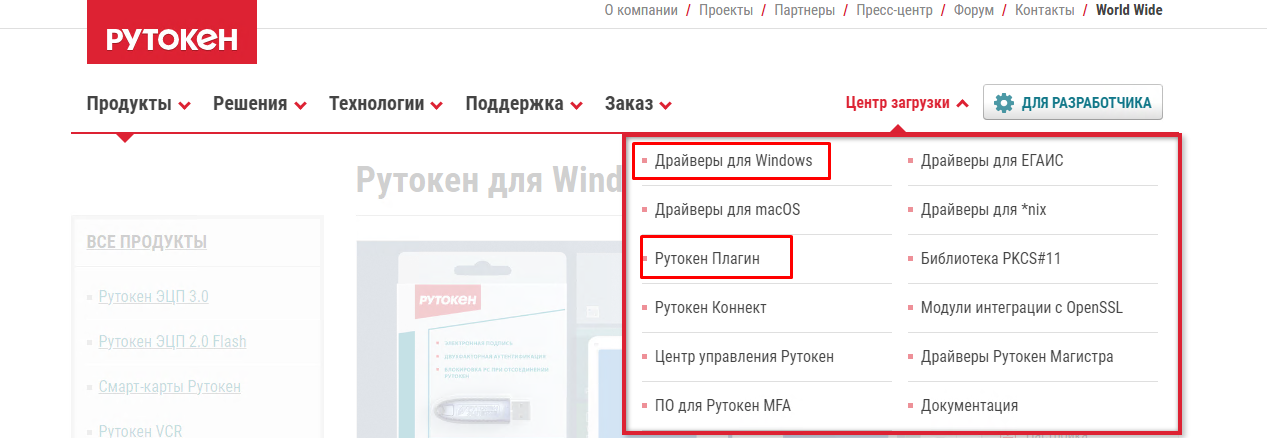Select Центр управления Рутокен
The width and height of the screenshot is (1267, 438).
pos(744,356)
